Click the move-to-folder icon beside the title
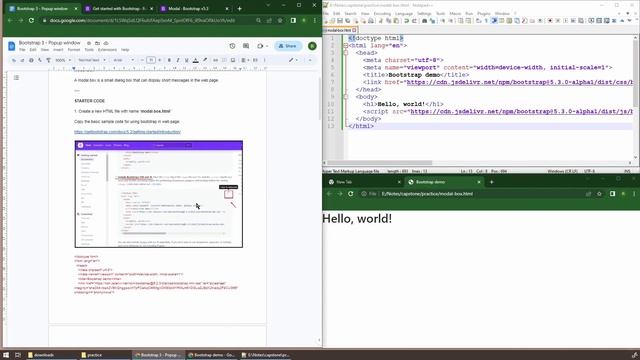 tap(97, 43)
